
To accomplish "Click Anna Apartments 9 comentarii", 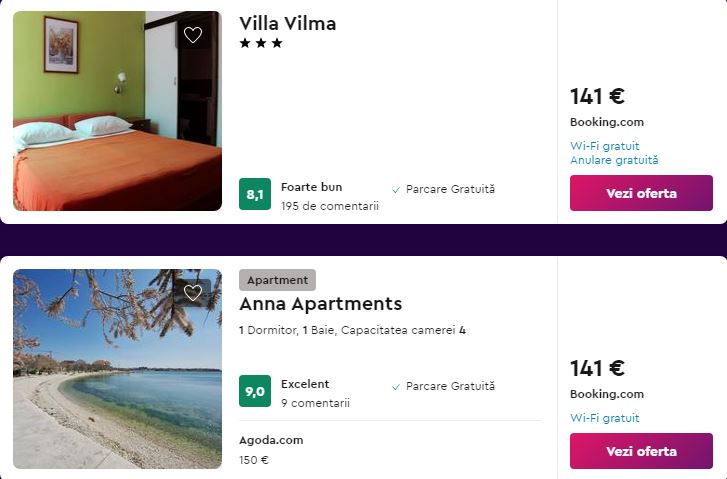I will coord(315,403).
